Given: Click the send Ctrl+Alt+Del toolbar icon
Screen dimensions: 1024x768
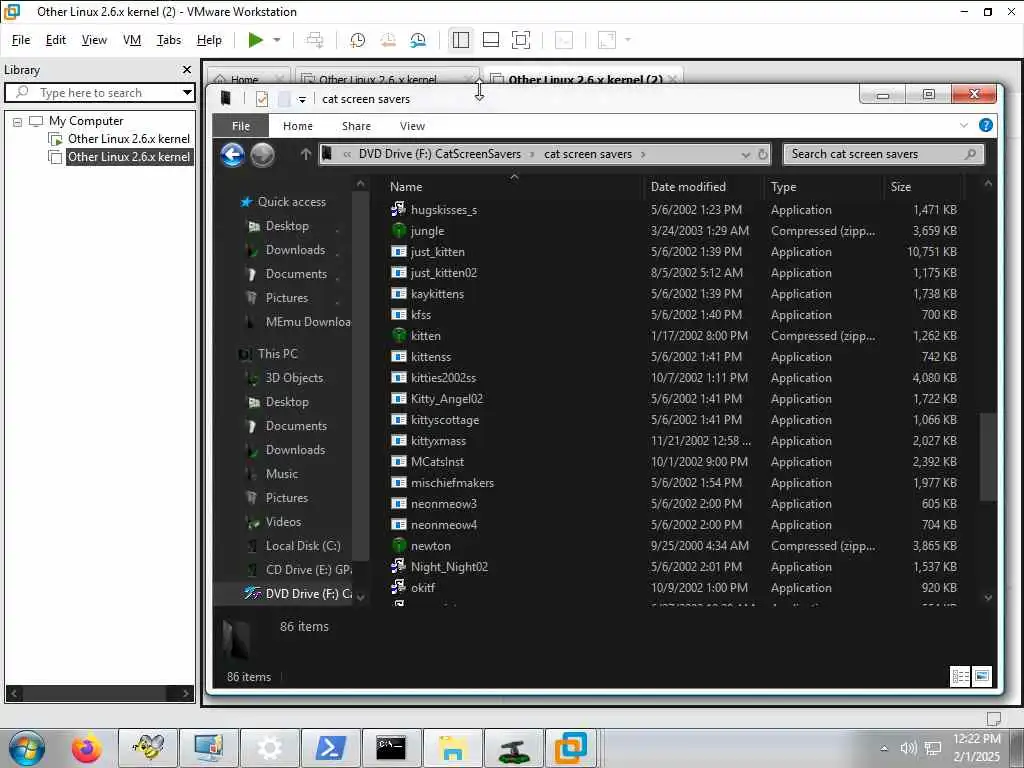Looking at the screenshot, I should click(x=315, y=40).
